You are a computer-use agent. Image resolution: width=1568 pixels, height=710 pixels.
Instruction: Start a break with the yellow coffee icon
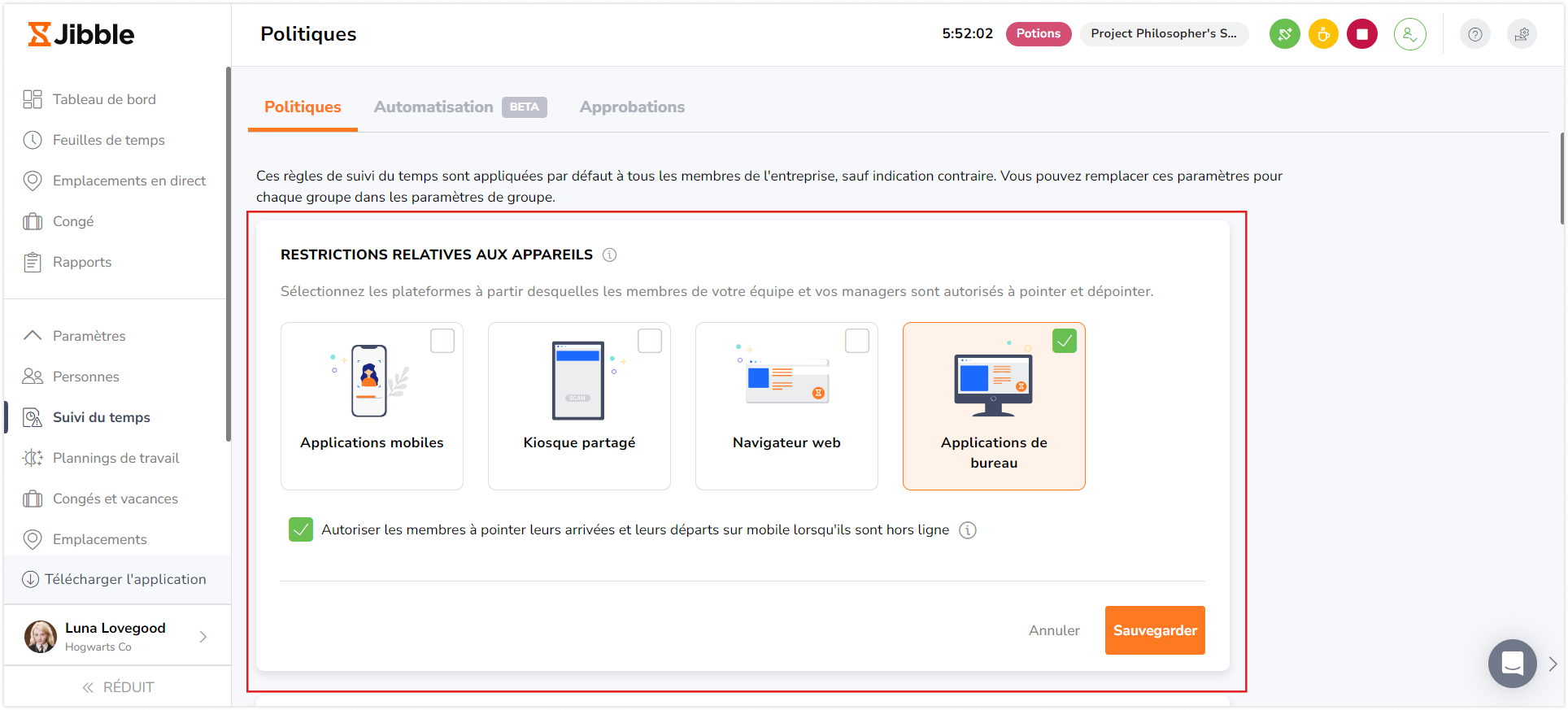coord(1323,34)
